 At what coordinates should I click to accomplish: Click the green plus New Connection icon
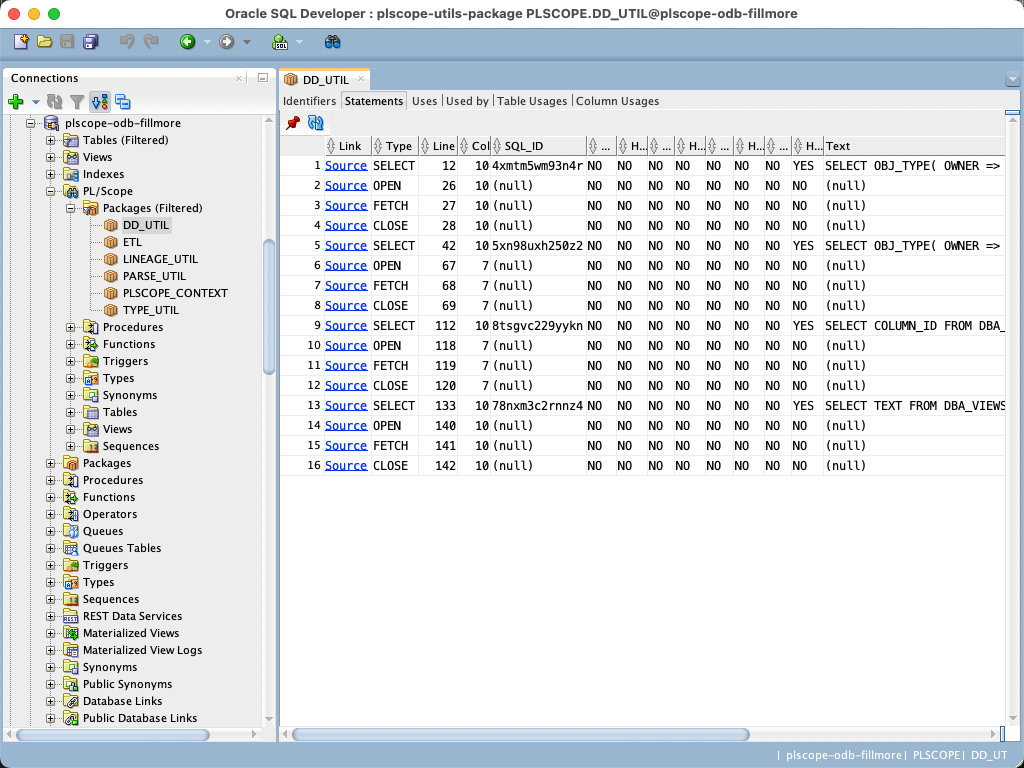[x=16, y=101]
